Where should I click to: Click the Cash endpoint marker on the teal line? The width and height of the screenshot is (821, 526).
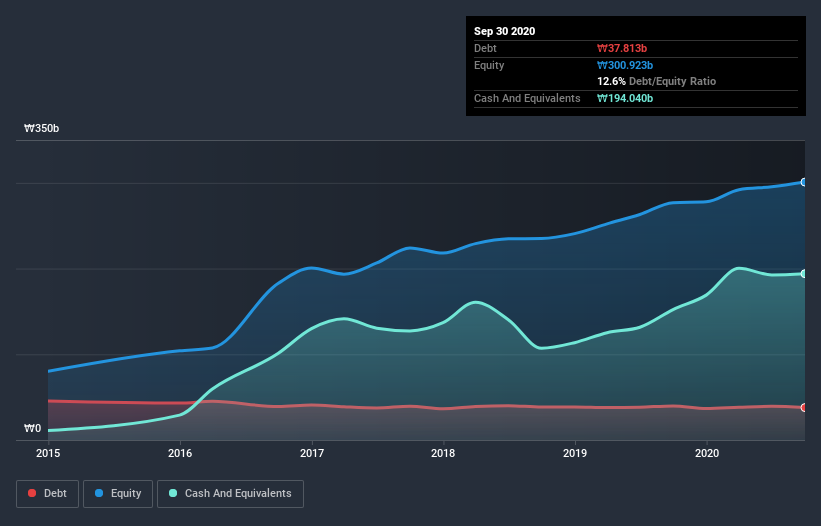pyautogui.click(x=804, y=274)
